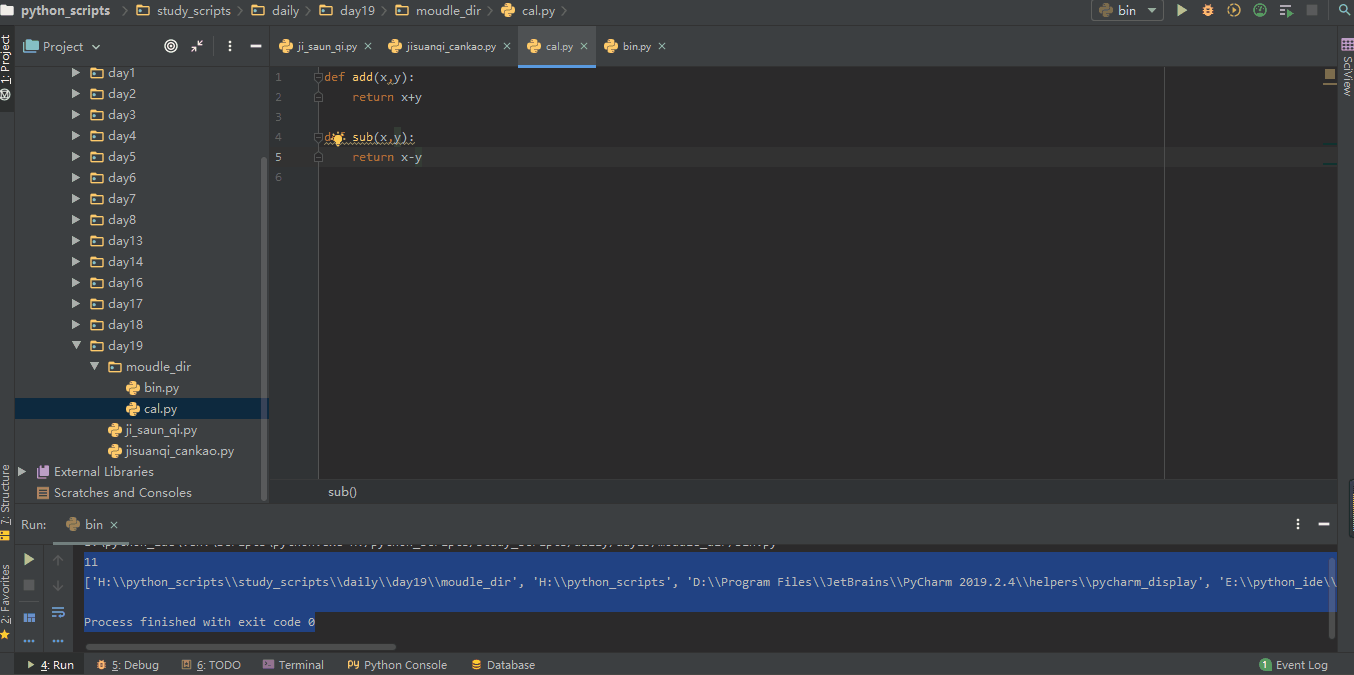Click the Run with concurrency diagram icon
The height and width of the screenshot is (675, 1354).
tap(1286, 11)
